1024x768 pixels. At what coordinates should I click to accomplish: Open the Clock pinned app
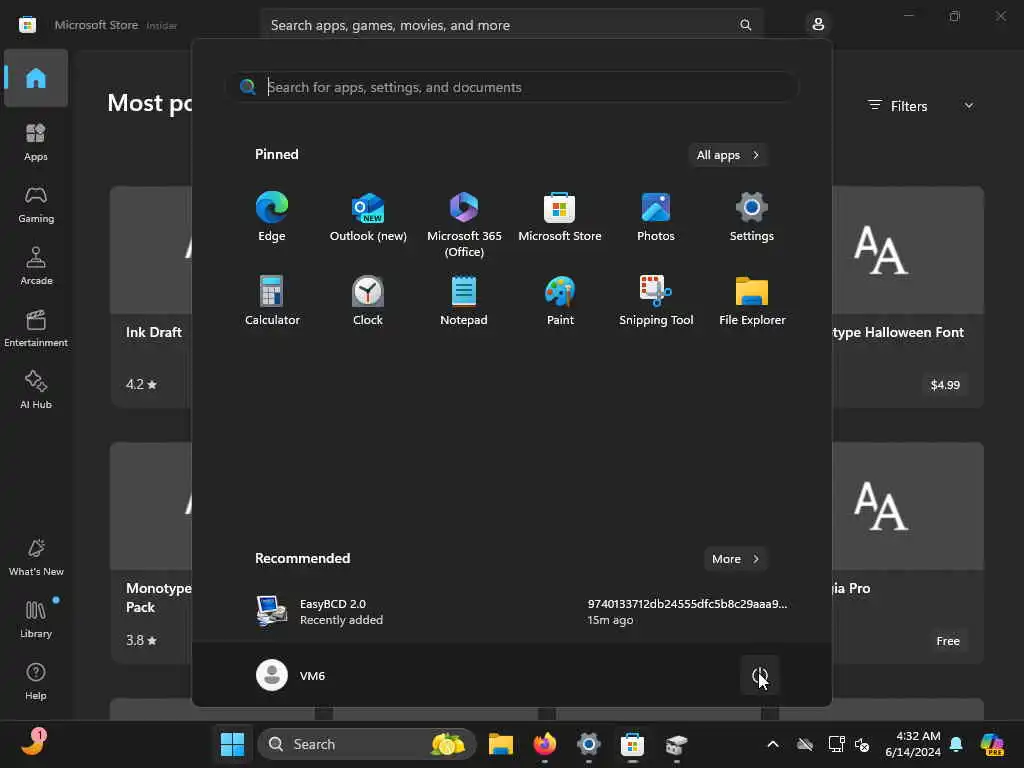pyautogui.click(x=368, y=301)
